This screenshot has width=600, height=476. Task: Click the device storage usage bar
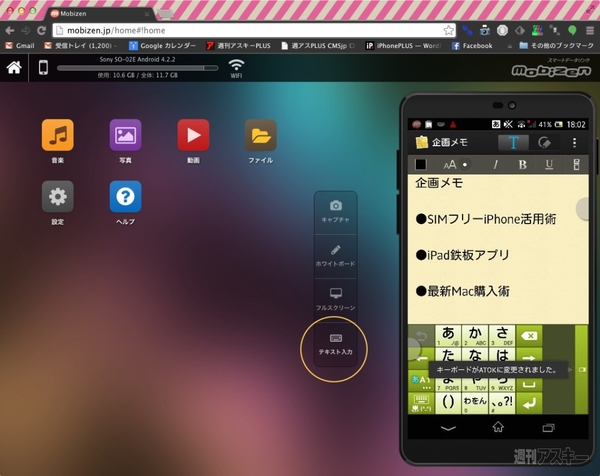pos(137,68)
